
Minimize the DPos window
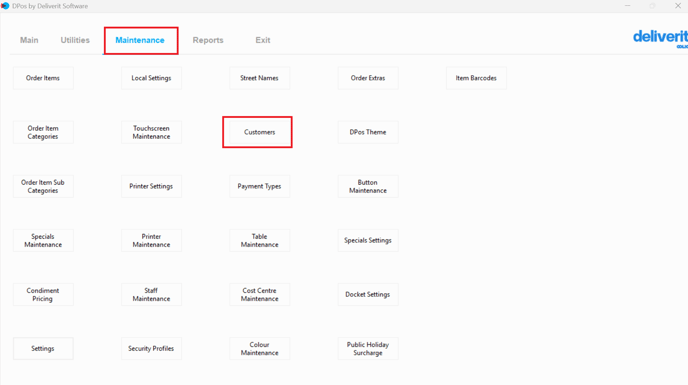[627, 6]
